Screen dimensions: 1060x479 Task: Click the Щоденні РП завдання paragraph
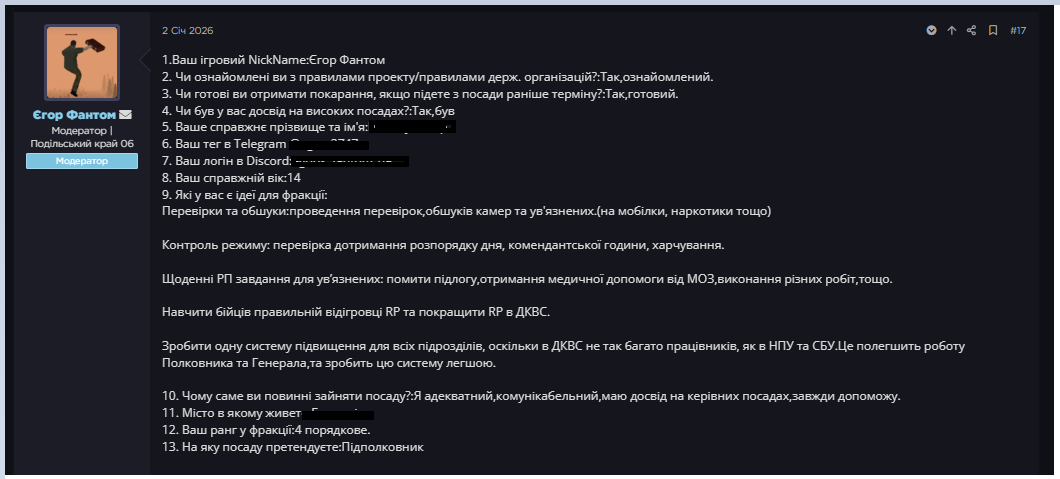pyautogui.click(x=527, y=279)
